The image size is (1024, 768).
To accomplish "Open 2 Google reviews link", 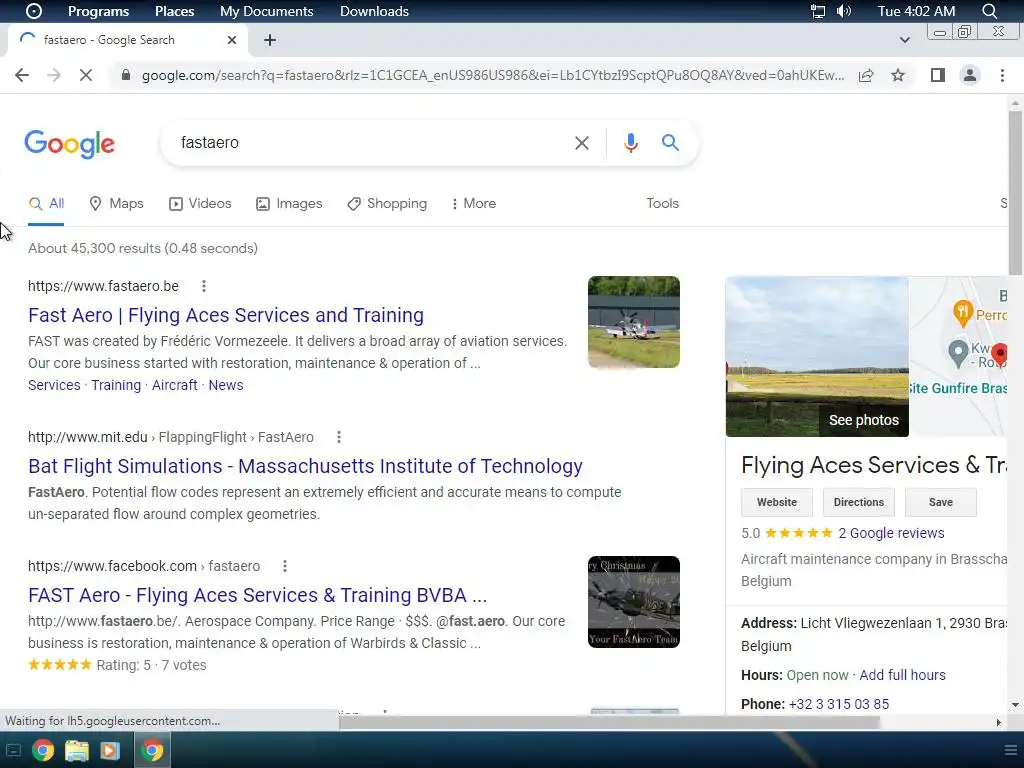I will (x=891, y=534).
